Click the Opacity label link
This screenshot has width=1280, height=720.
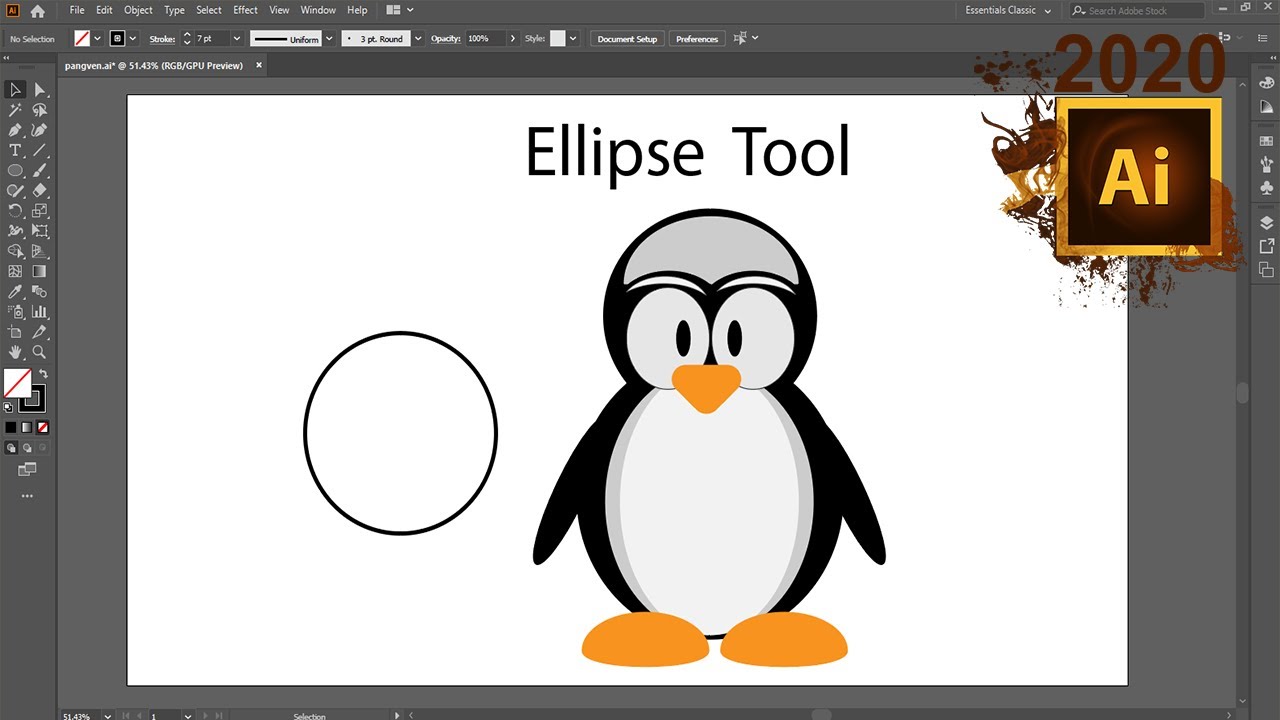point(445,39)
